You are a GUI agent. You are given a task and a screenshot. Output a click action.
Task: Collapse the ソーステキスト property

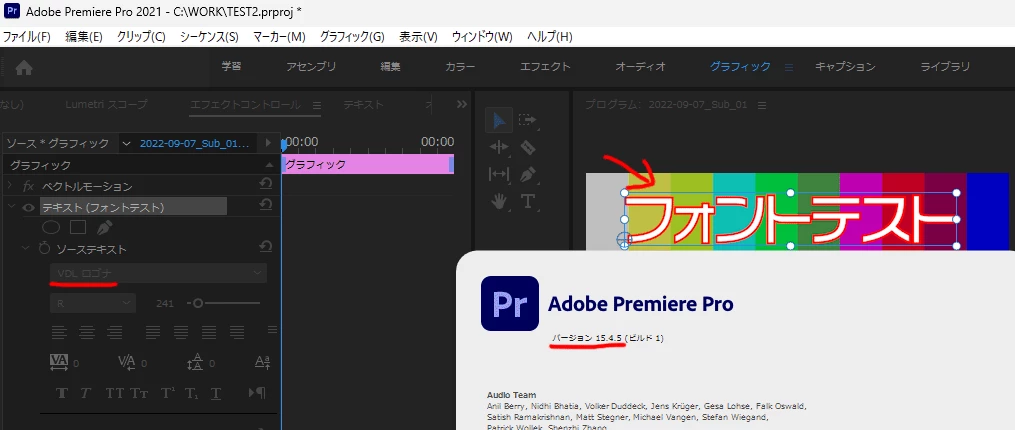pyautogui.click(x=26, y=248)
